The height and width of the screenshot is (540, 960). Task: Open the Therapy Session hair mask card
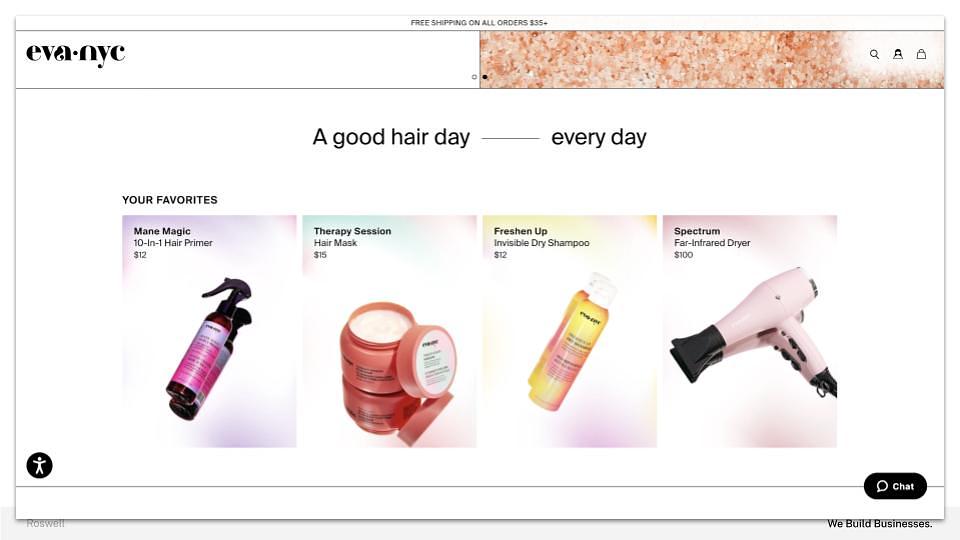tap(389, 331)
